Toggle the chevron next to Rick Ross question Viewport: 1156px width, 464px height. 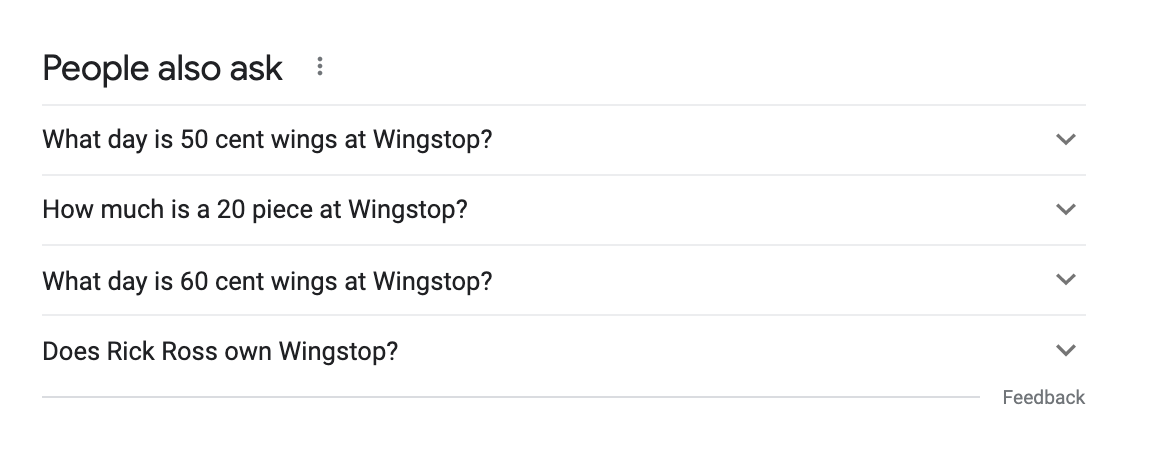1066,351
